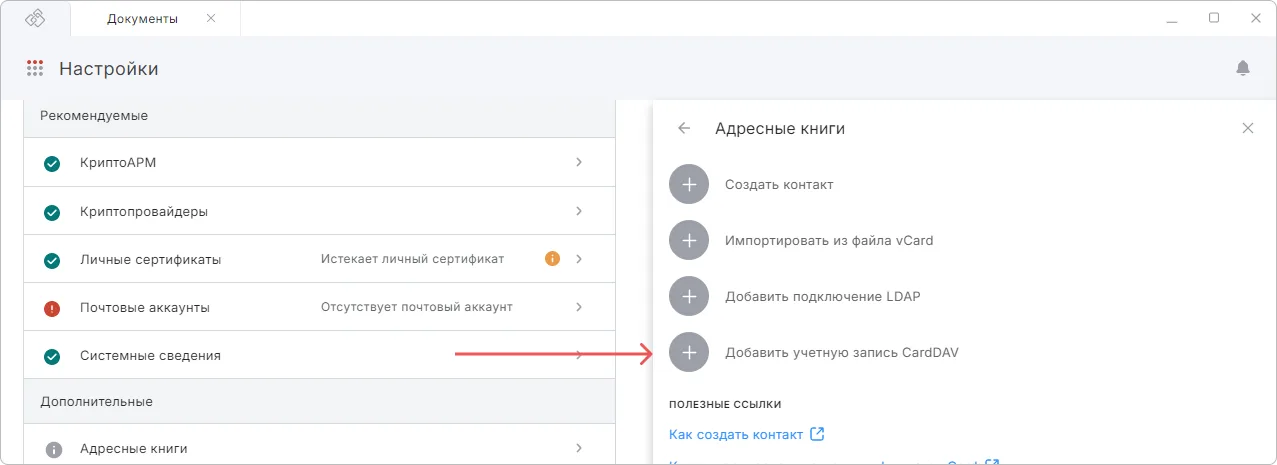1277x465 pixels.
Task: Expand the Криптопровайдеры row chevron
Action: pyautogui.click(x=579, y=211)
